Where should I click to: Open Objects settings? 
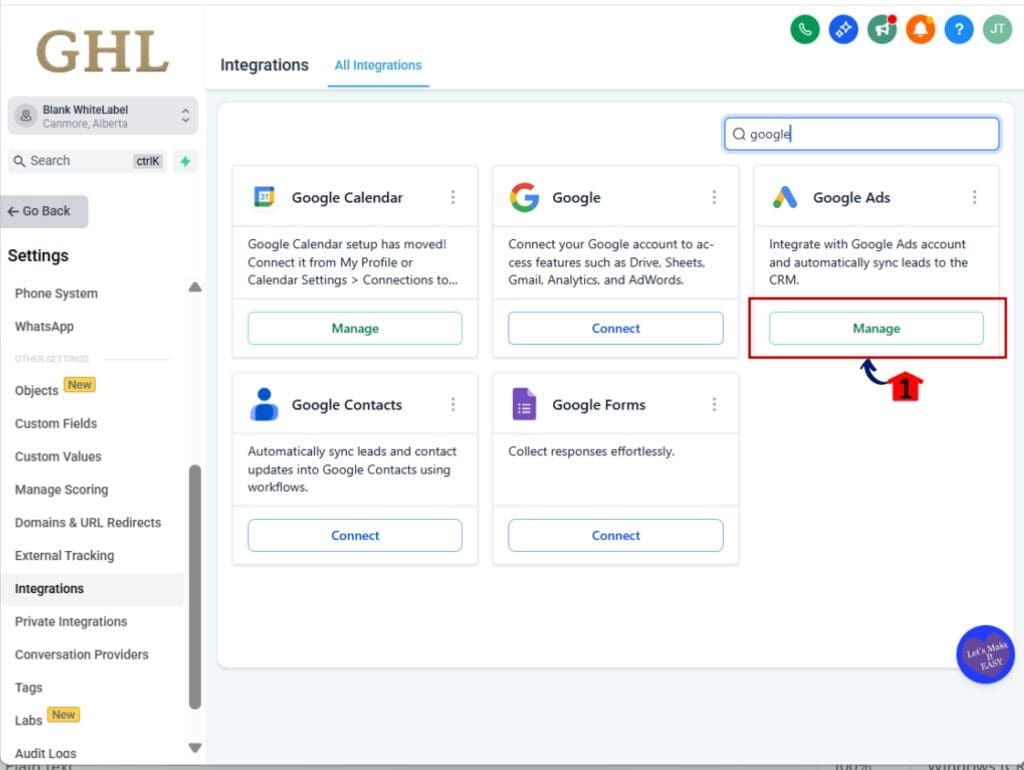click(x=37, y=390)
